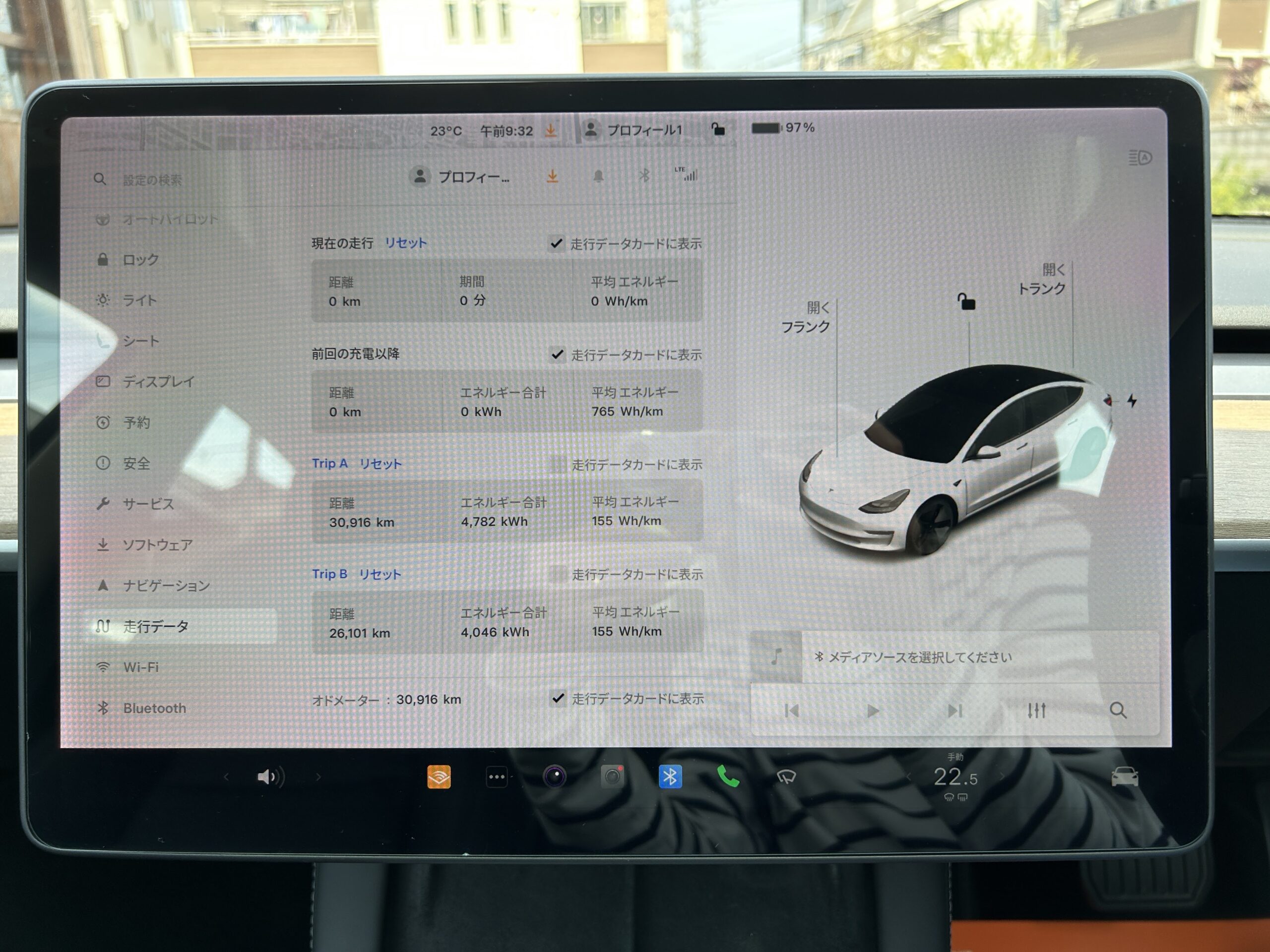Screen dimensions: 1270x952
Task: Tap the 97% battery indicator
Action: [x=783, y=127]
